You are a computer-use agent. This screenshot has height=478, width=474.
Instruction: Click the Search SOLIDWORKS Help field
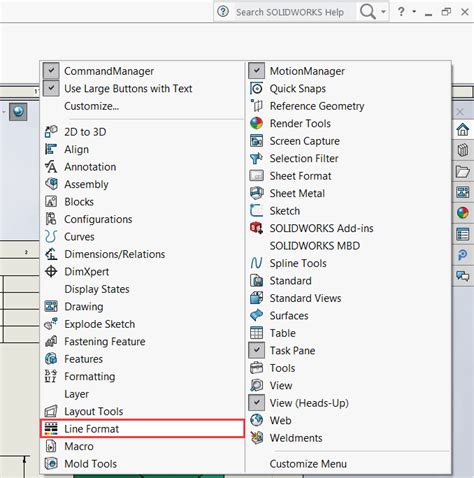290,12
